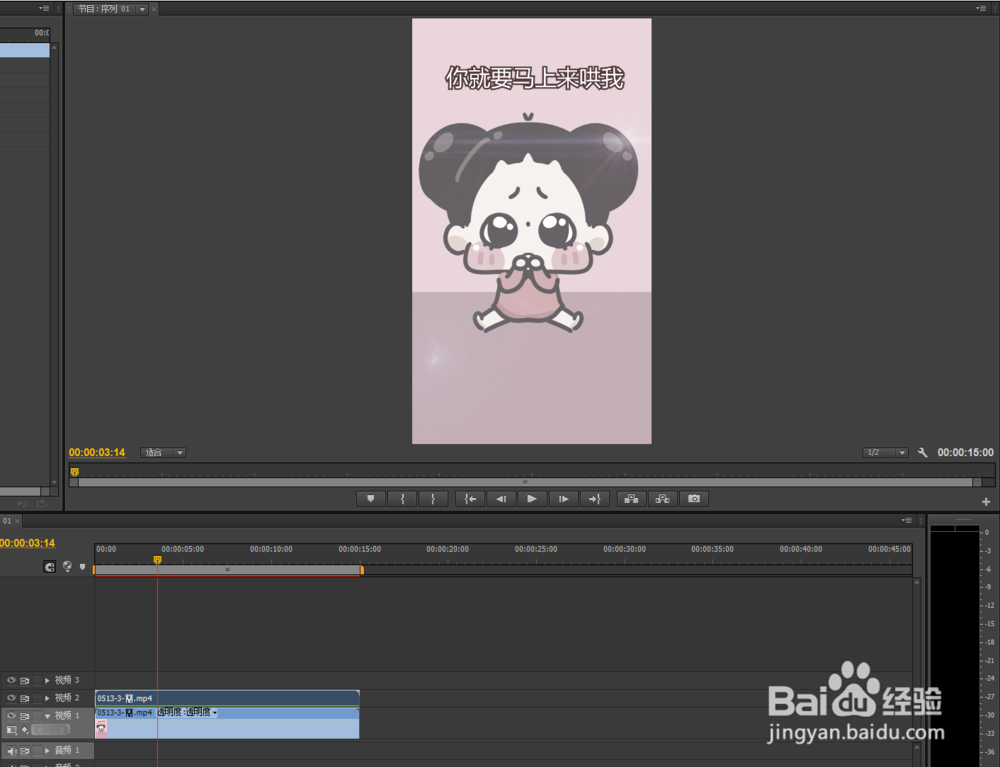
Task: Click the timeline playhead marker
Action: coord(158,559)
